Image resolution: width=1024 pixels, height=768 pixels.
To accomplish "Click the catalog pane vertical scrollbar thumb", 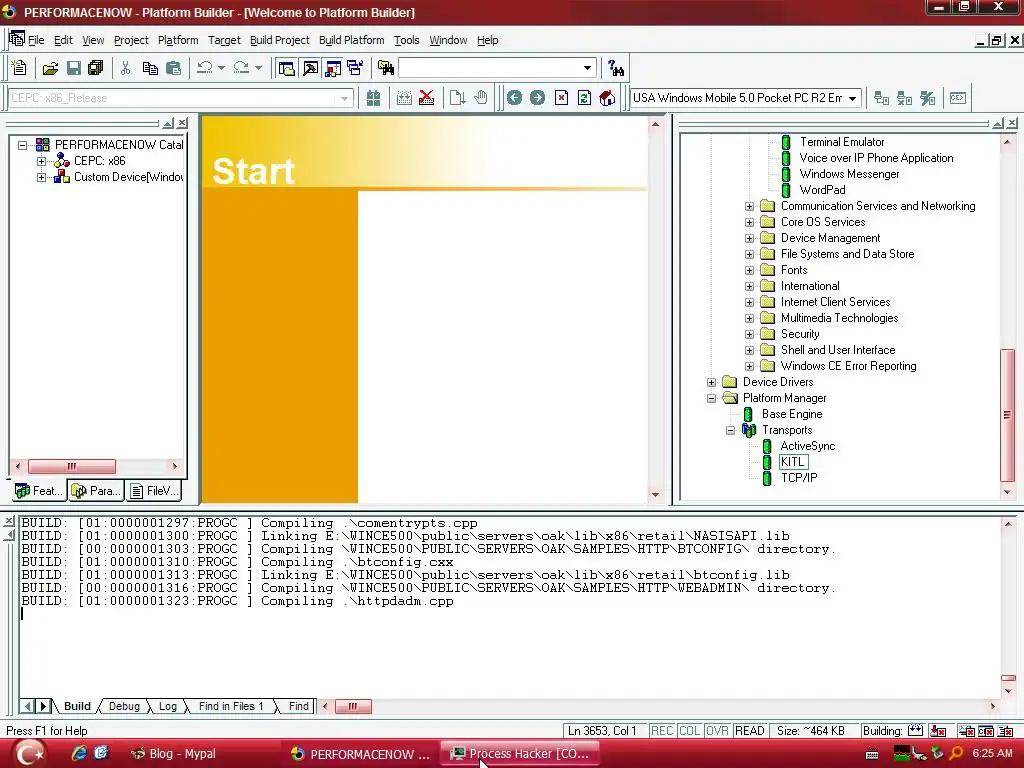I will click(1007, 415).
